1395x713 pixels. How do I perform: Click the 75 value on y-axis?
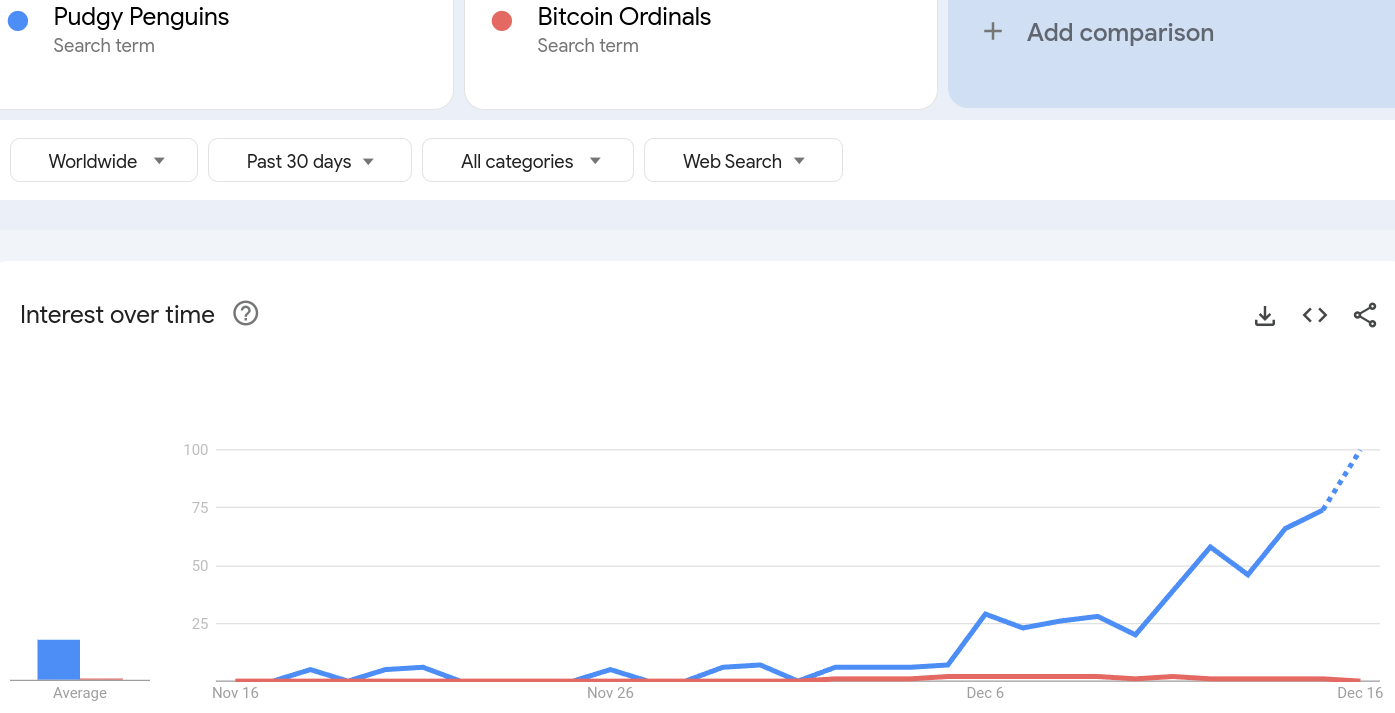pos(200,508)
